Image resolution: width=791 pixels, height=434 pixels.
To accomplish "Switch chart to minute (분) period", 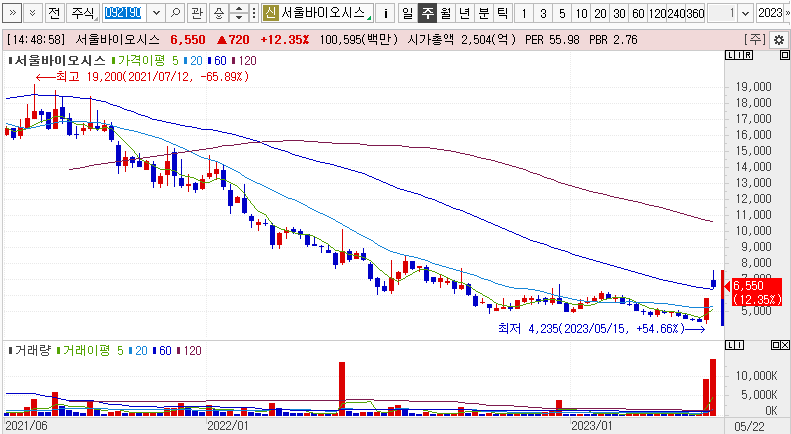I will pos(483,13).
